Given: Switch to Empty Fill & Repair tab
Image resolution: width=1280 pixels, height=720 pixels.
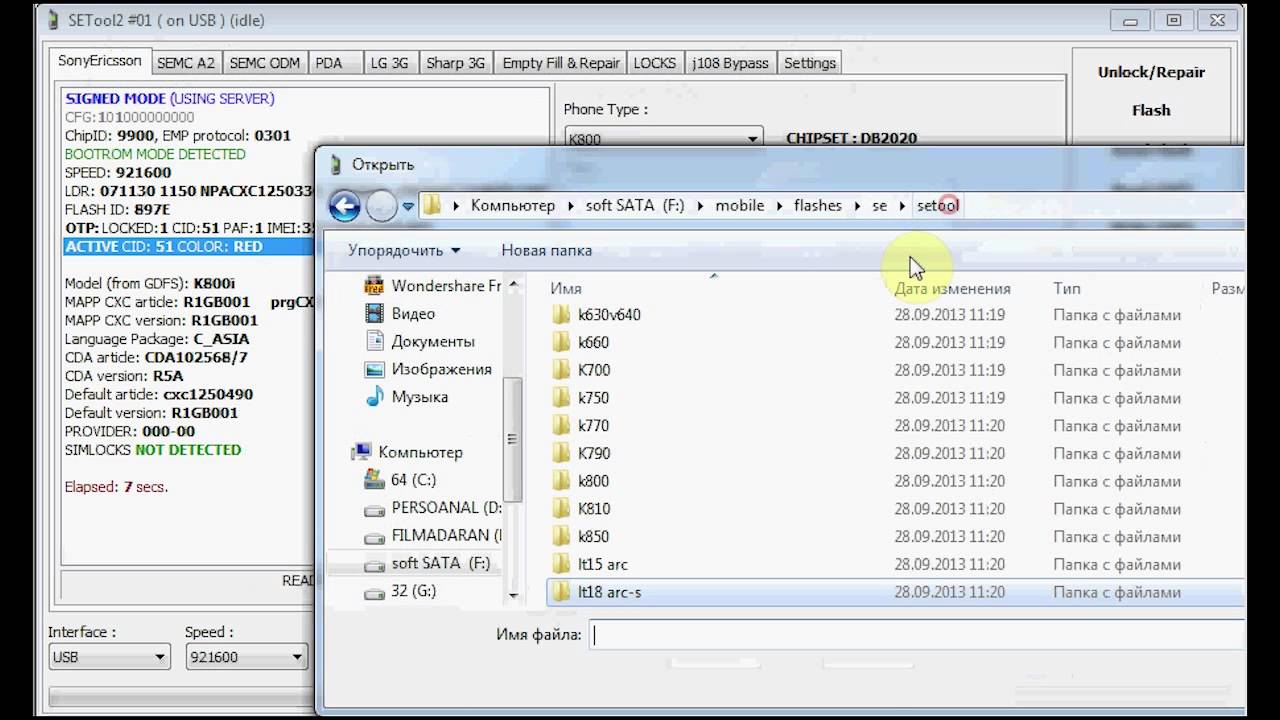Looking at the screenshot, I should click(561, 63).
